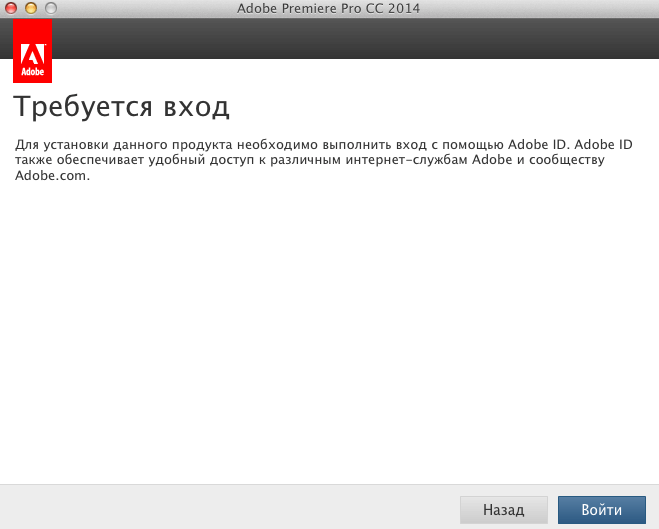
Task: Click the Adobe Premiere Pro CC 2014 title
Action: (x=328, y=8)
